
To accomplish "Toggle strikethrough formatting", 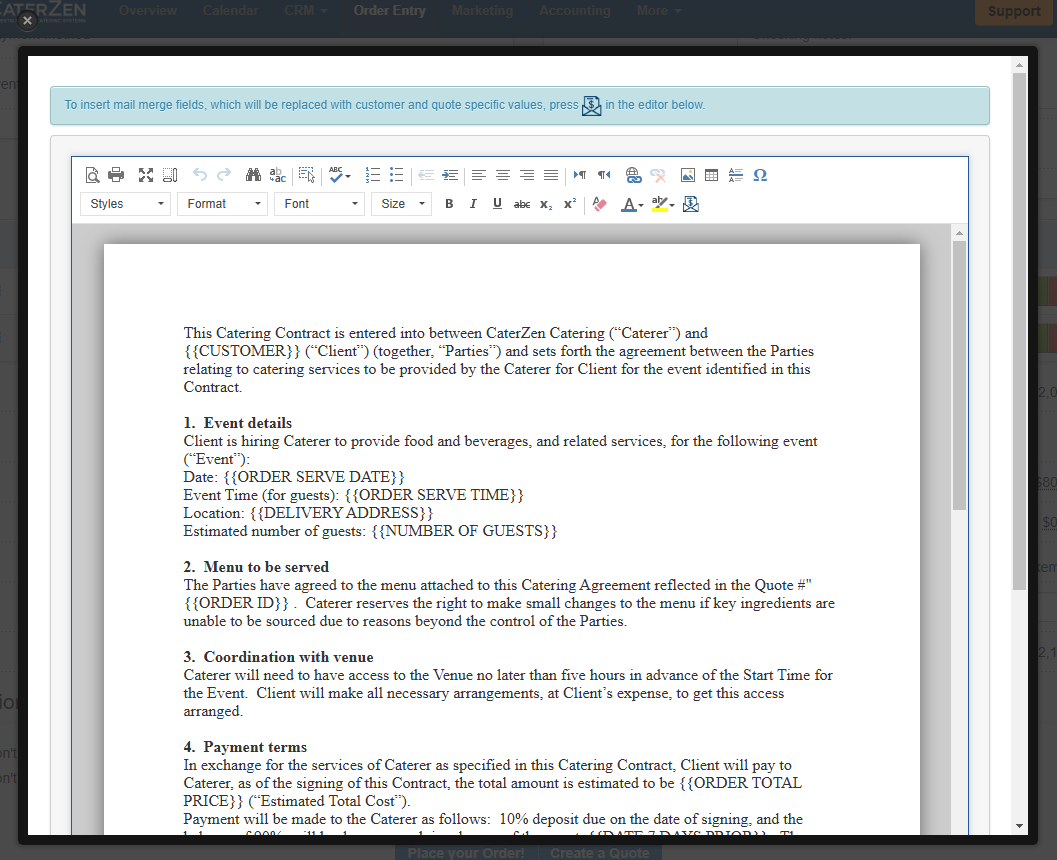I will tap(522, 204).
